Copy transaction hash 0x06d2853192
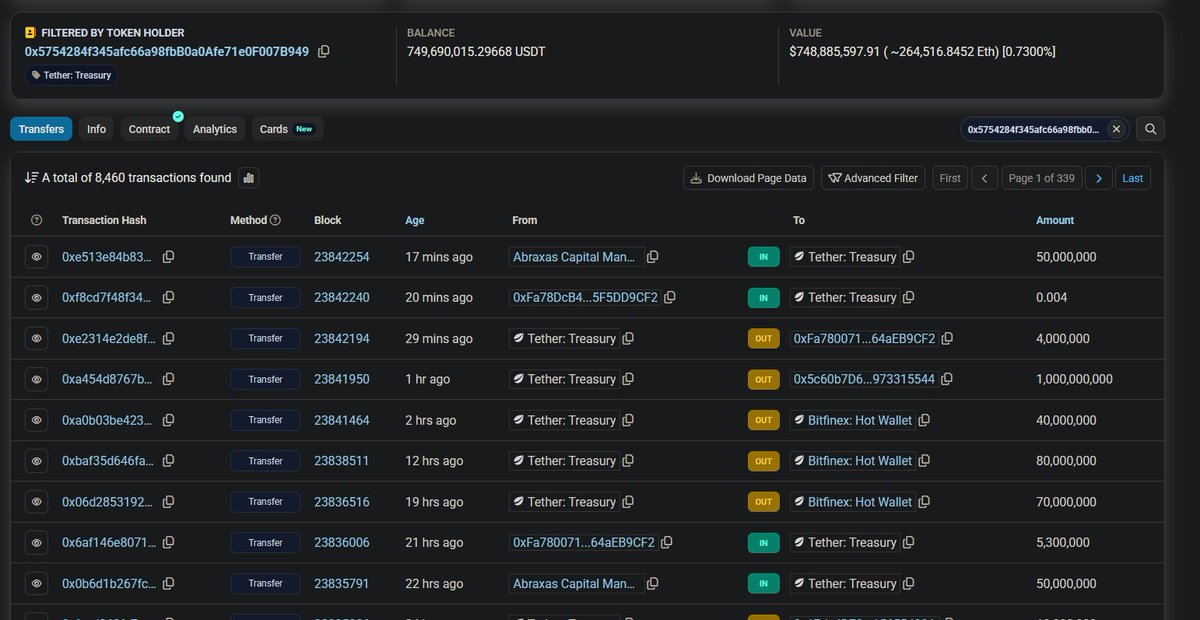 point(168,502)
